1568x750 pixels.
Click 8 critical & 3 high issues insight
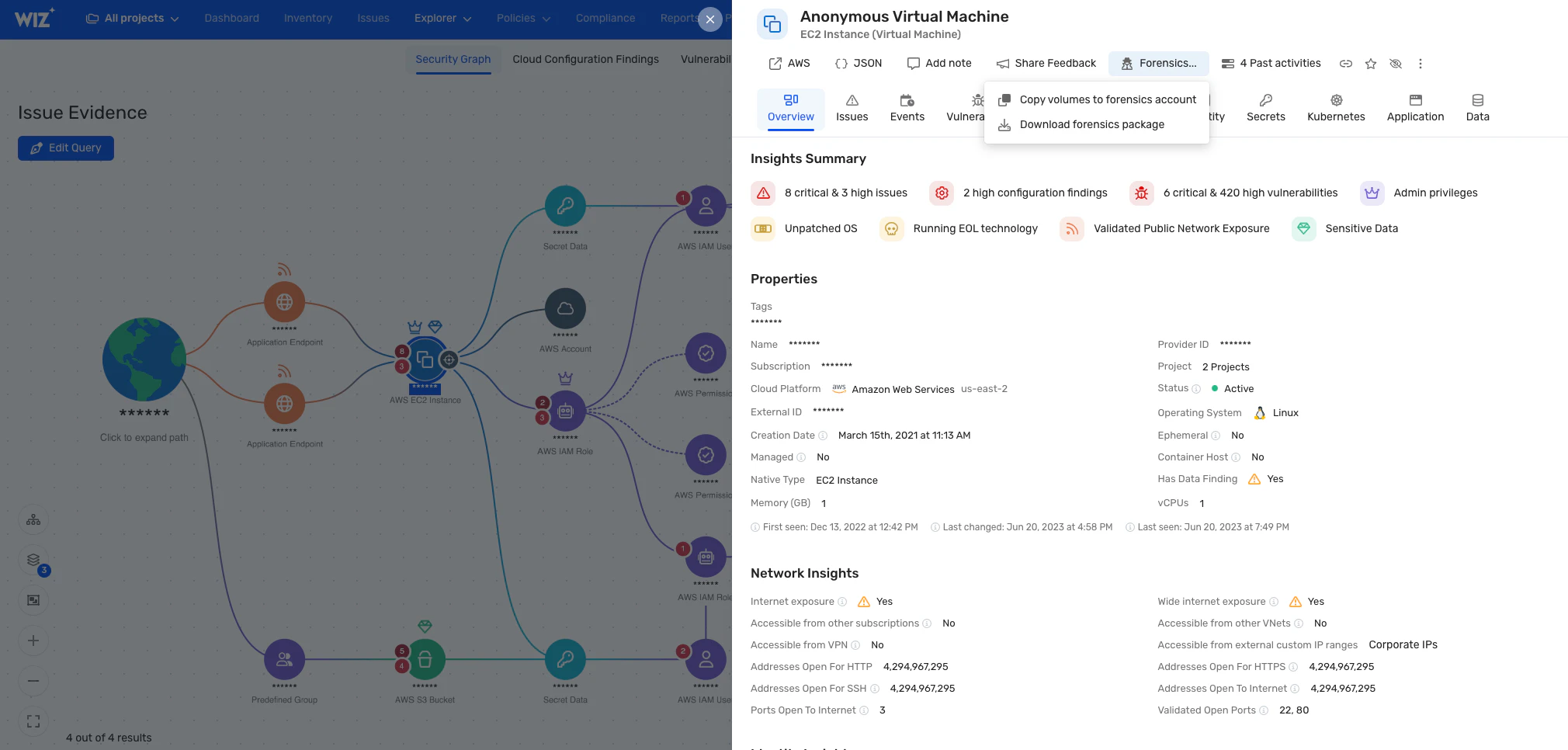pyautogui.click(x=829, y=193)
